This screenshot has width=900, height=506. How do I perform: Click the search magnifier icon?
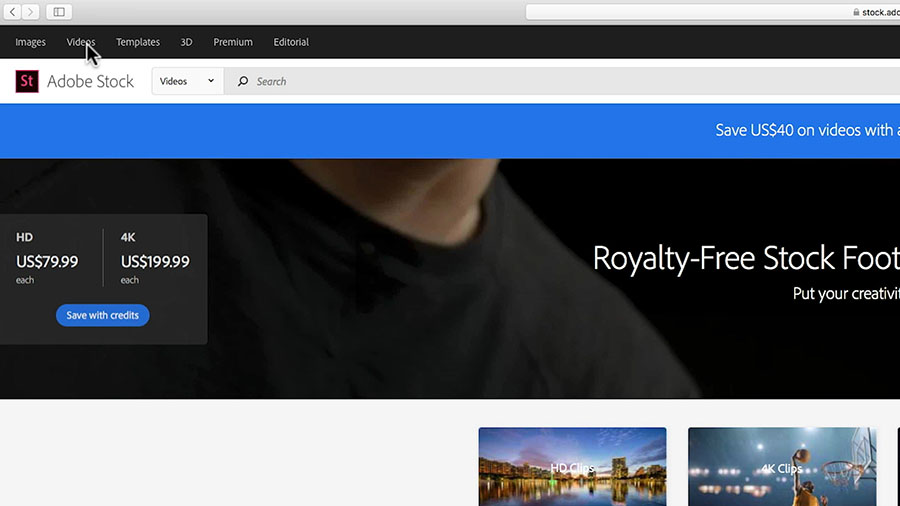click(x=243, y=81)
